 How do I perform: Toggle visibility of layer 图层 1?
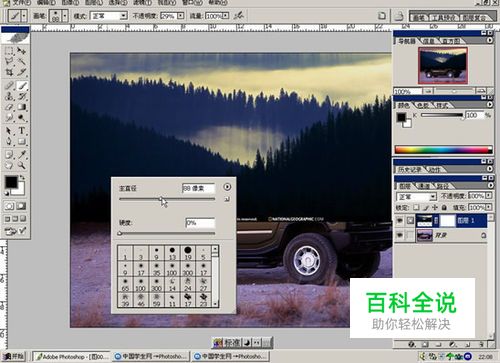coord(399,220)
